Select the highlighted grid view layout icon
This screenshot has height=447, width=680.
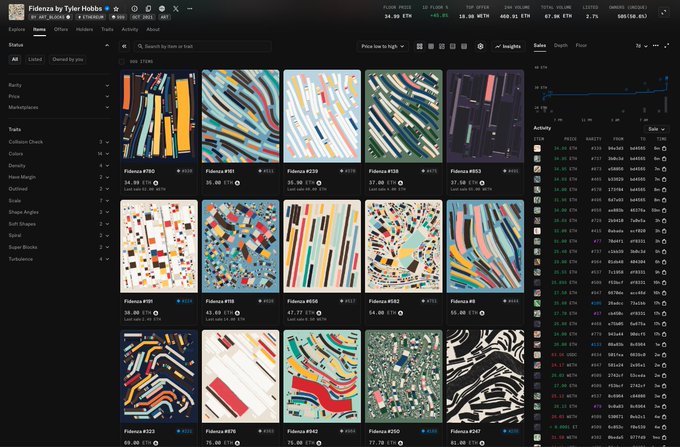pos(419,46)
